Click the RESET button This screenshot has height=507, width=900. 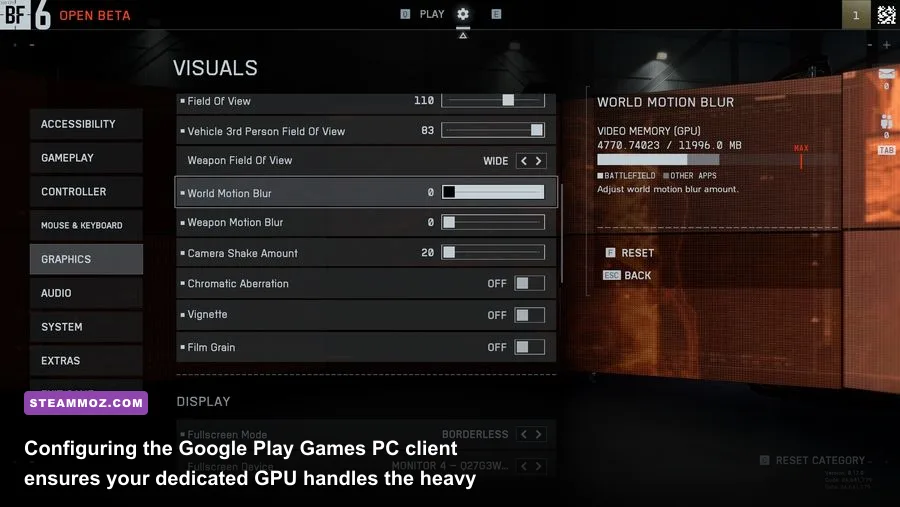click(630, 253)
